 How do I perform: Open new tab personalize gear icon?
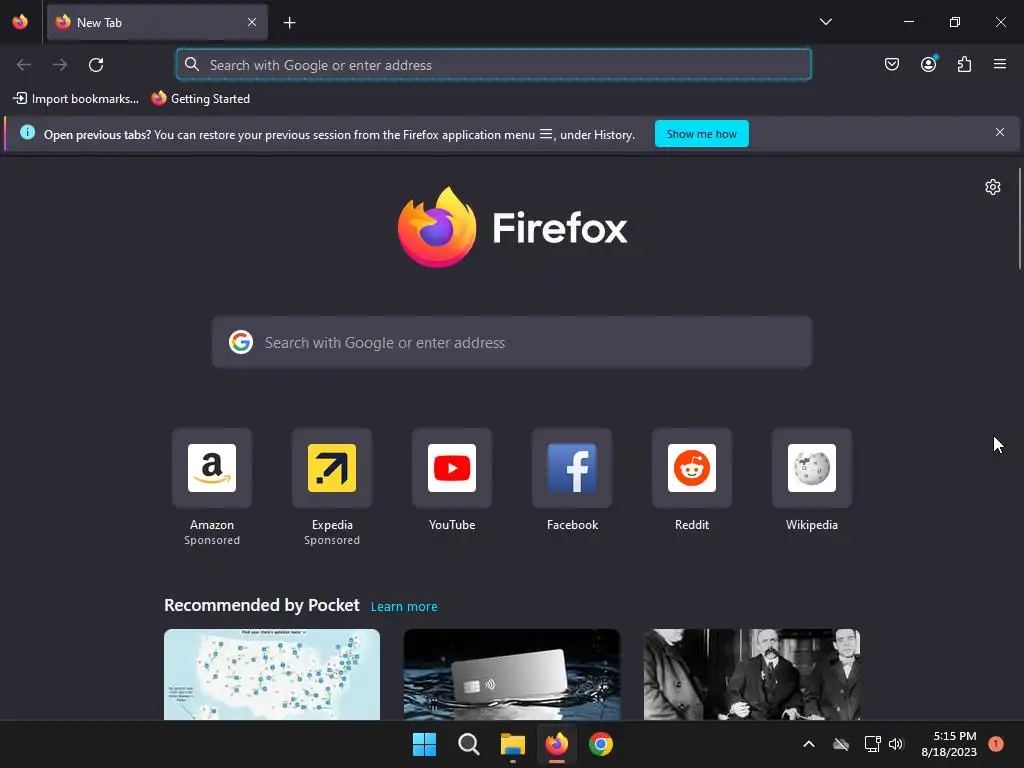pyautogui.click(x=993, y=187)
